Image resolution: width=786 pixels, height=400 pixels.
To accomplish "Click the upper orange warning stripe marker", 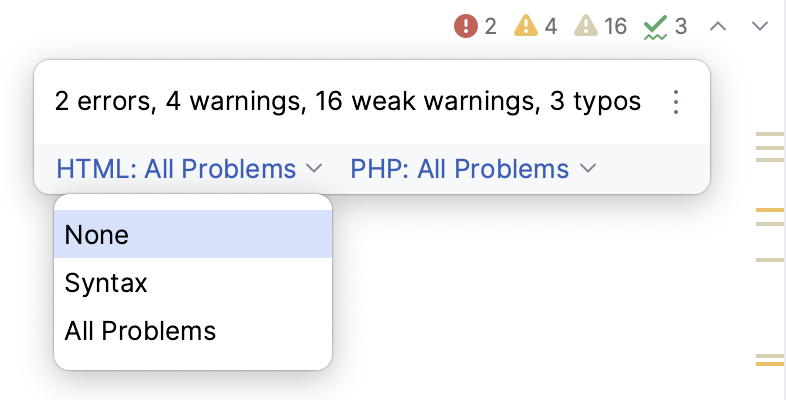I will [769, 210].
